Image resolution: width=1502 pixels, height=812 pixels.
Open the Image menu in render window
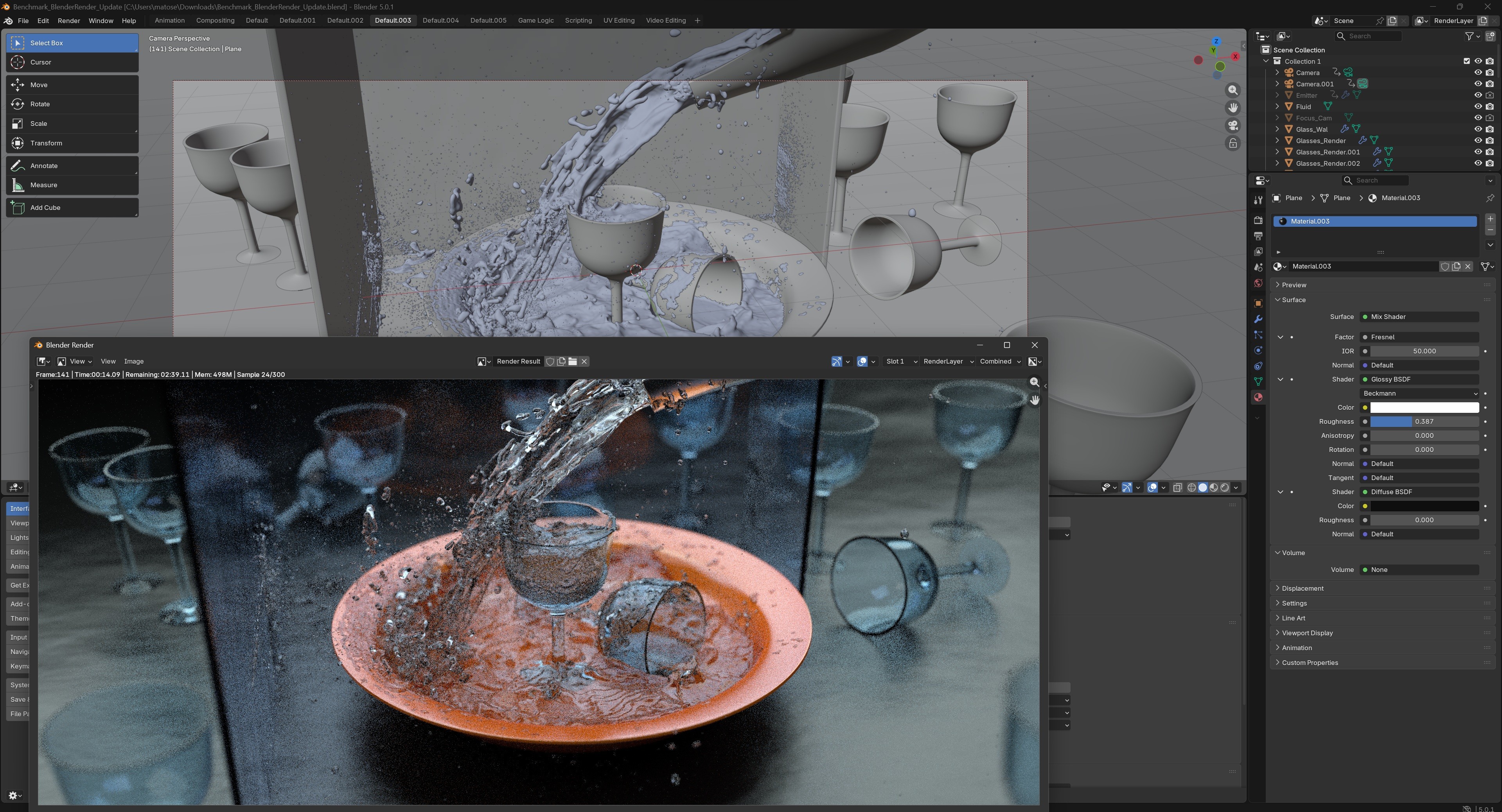click(x=133, y=361)
